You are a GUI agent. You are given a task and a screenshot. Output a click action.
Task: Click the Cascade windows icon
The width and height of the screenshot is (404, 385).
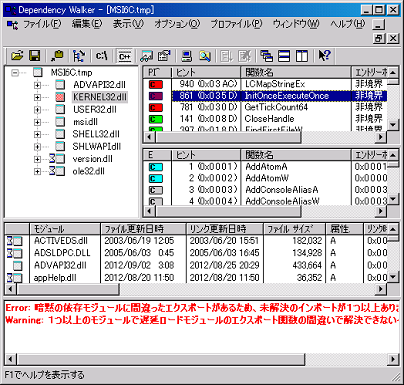click(266, 56)
